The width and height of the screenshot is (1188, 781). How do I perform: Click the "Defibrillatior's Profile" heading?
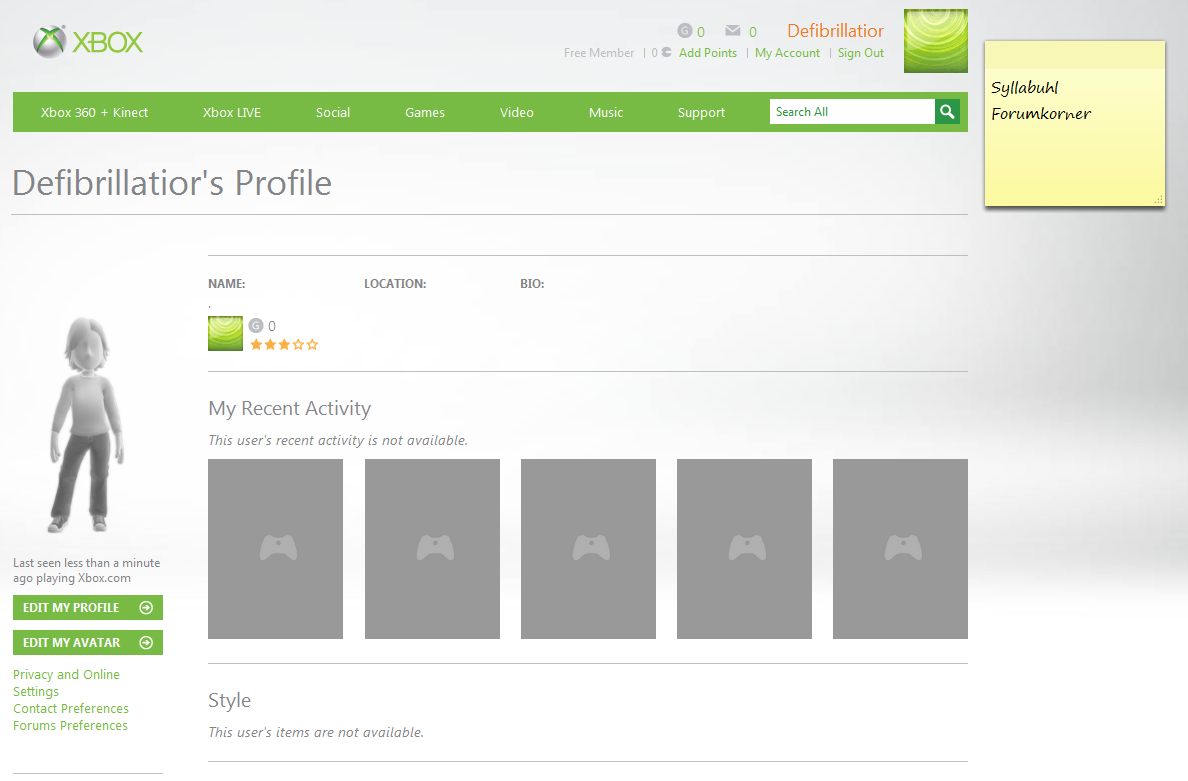[x=172, y=183]
